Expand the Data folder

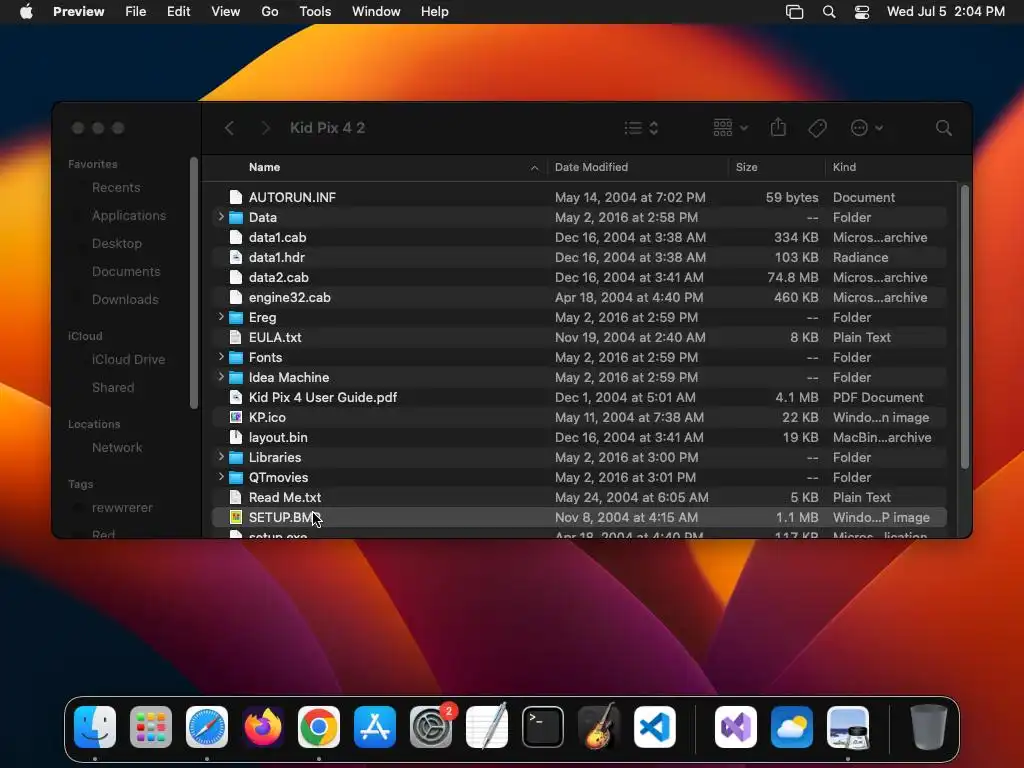pyautogui.click(x=221, y=217)
